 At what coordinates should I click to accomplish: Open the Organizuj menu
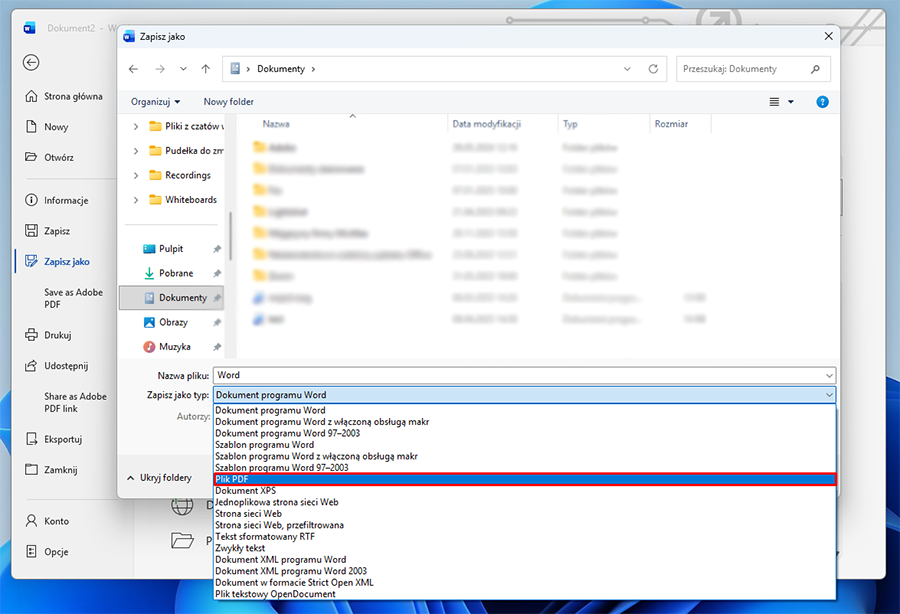pyautogui.click(x=155, y=102)
